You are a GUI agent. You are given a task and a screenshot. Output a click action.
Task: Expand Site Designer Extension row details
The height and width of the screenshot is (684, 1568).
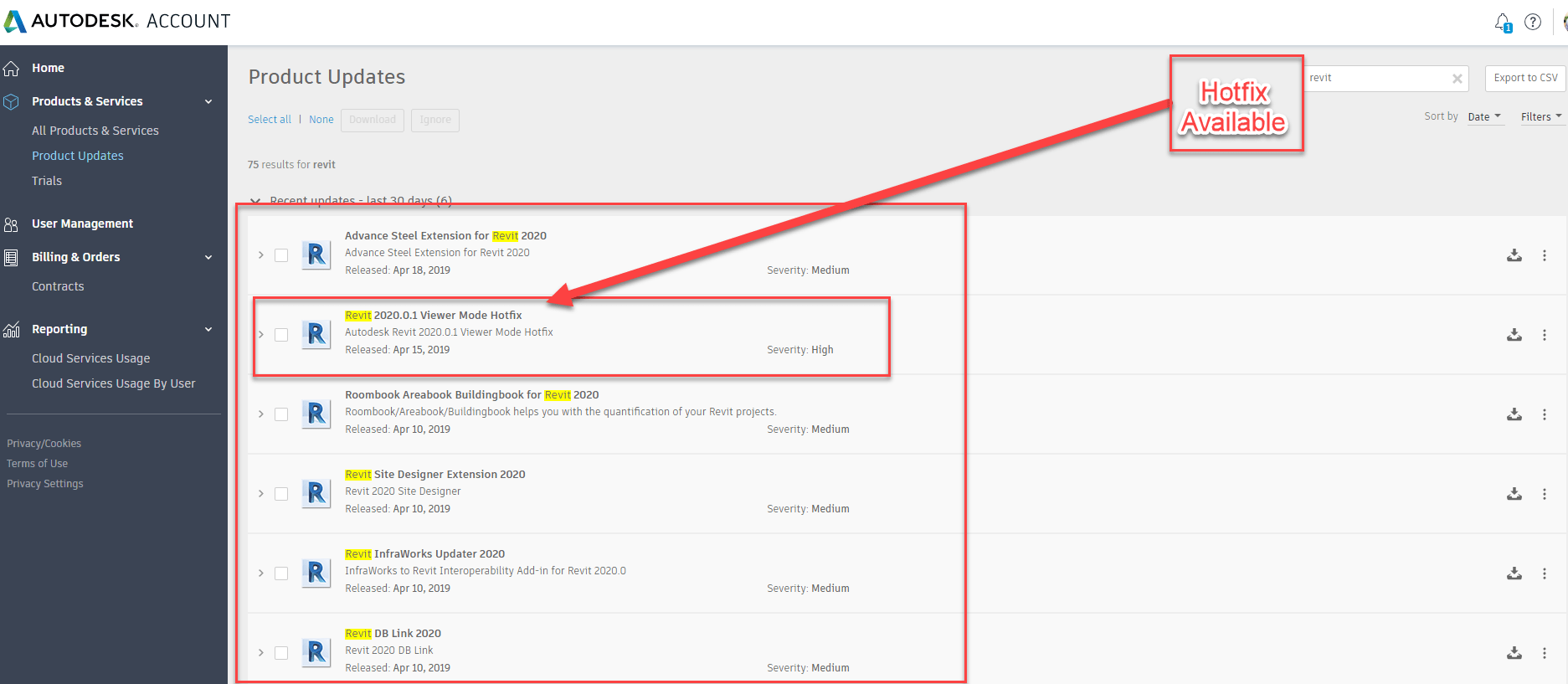(261, 494)
